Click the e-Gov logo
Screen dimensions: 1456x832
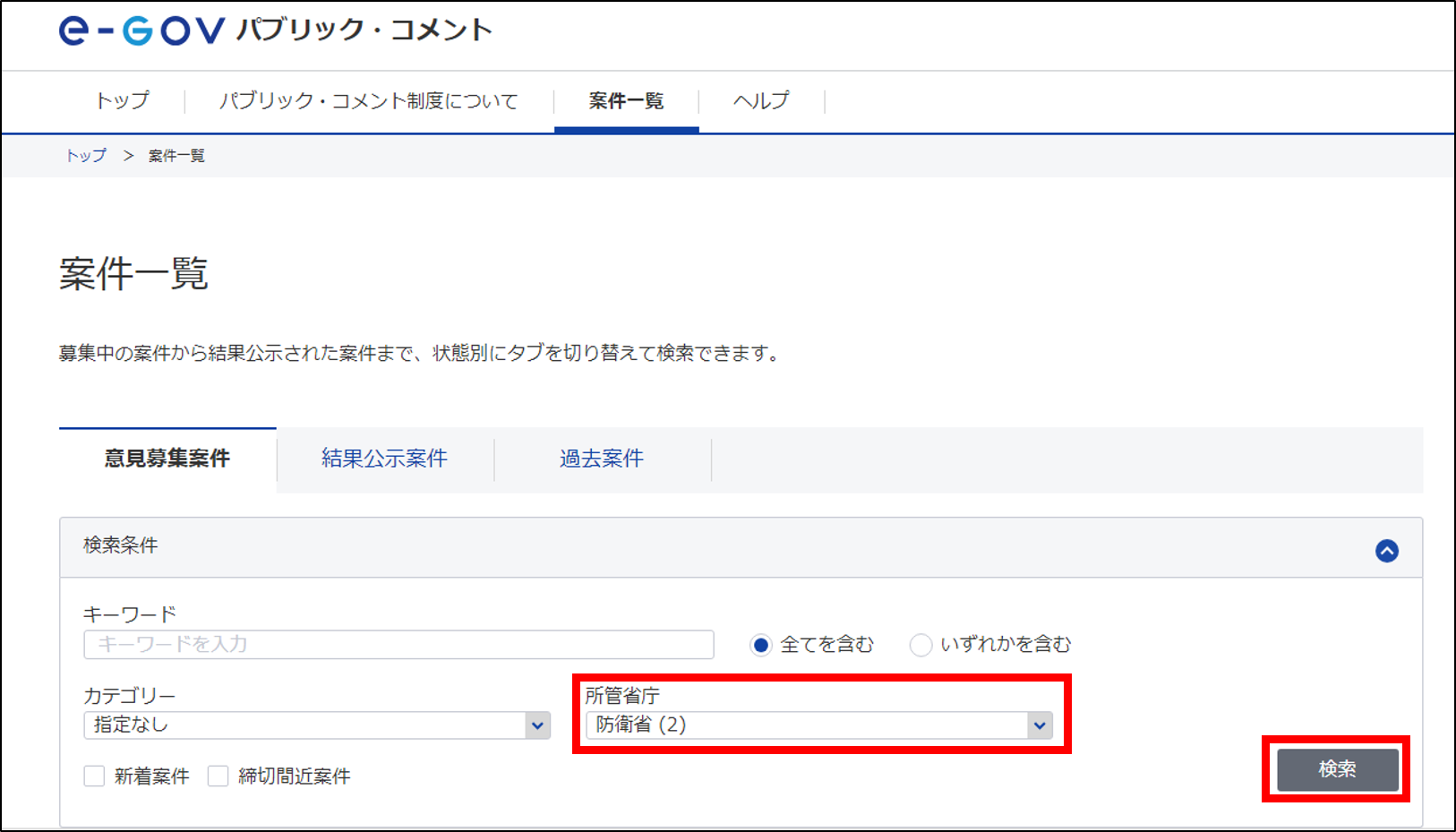click(141, 30)
